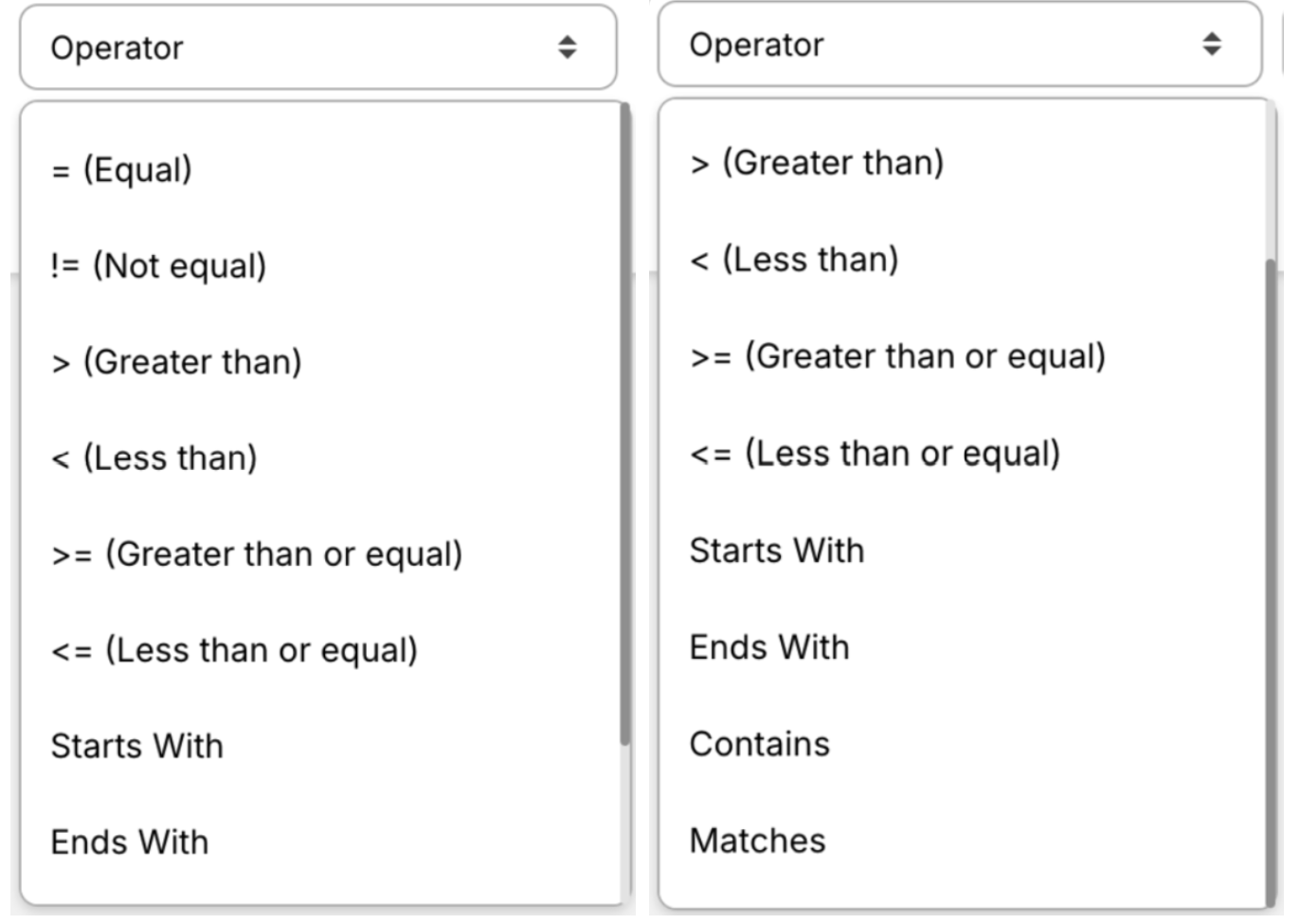Choose >= (Greater than or equal) in right list
The width and height of the screenshot is (1300, 924).
[897, 357]
